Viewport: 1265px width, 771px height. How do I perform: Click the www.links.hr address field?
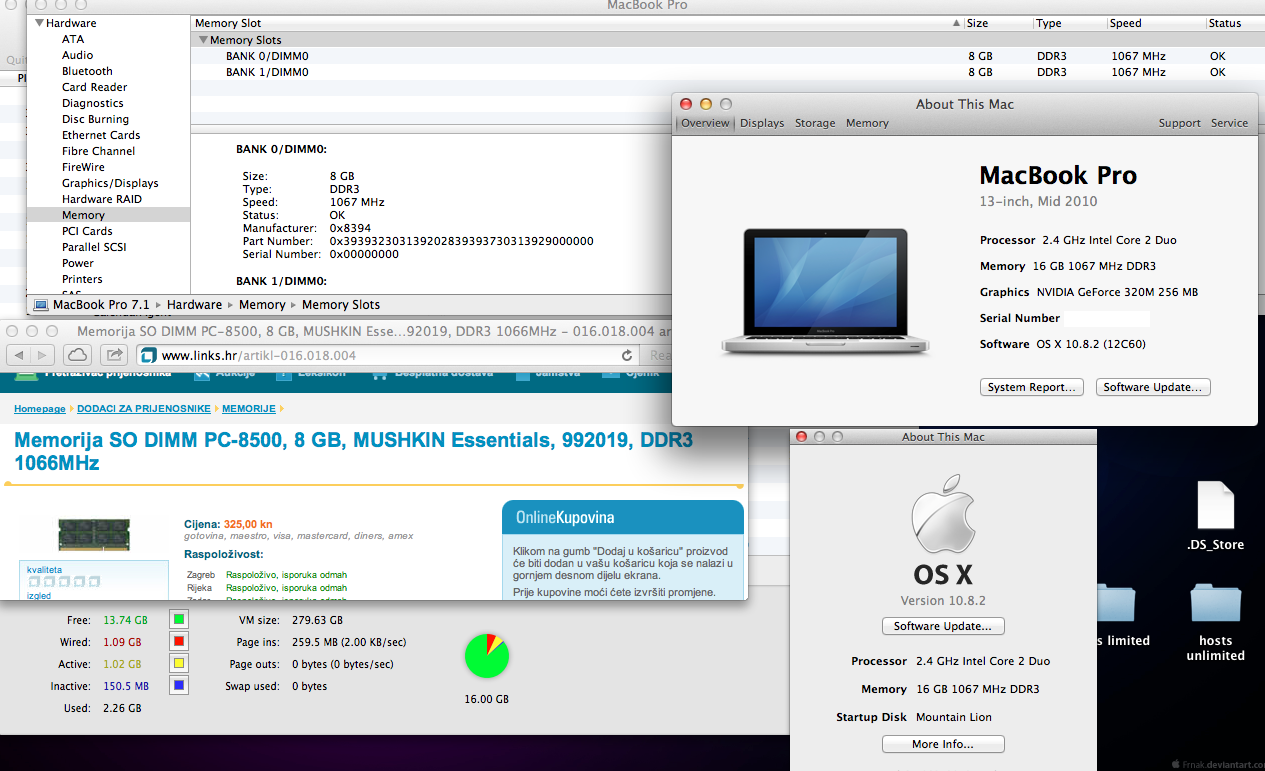pos(388,355)
